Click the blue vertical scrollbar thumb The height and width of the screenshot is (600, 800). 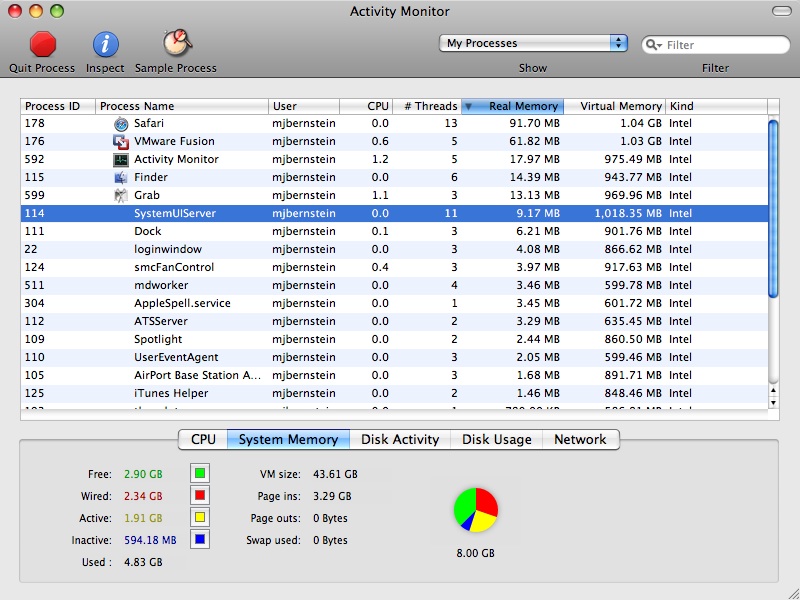773,208
